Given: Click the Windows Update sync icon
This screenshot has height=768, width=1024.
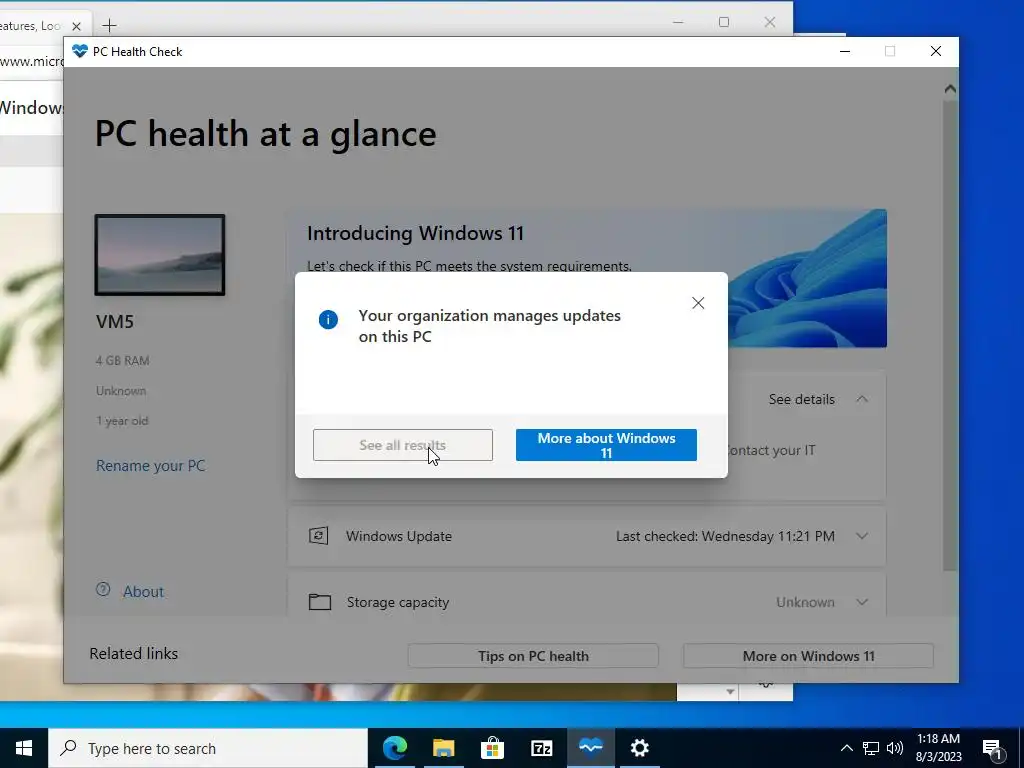Looking at the screenshot, I should [319, 536].
